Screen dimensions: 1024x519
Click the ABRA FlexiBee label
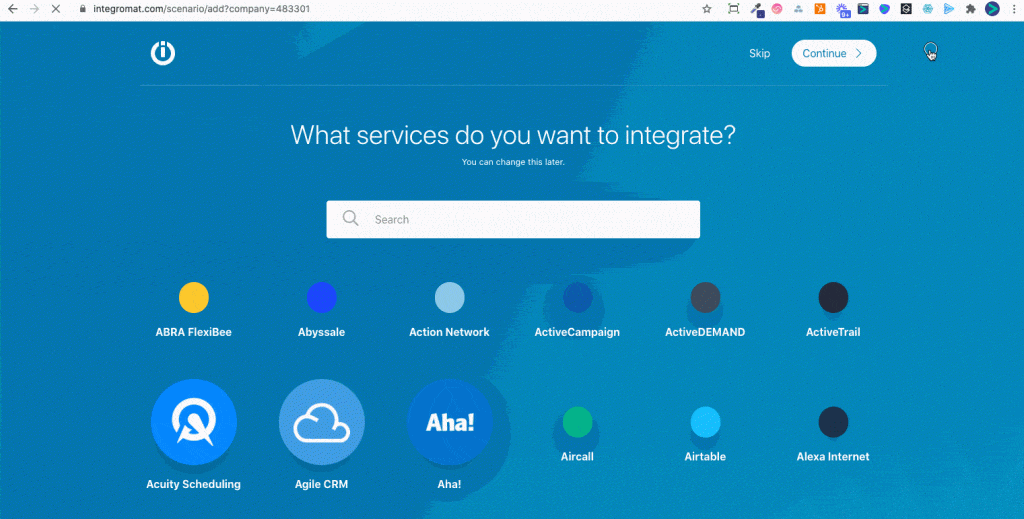(x=193, y=332)
